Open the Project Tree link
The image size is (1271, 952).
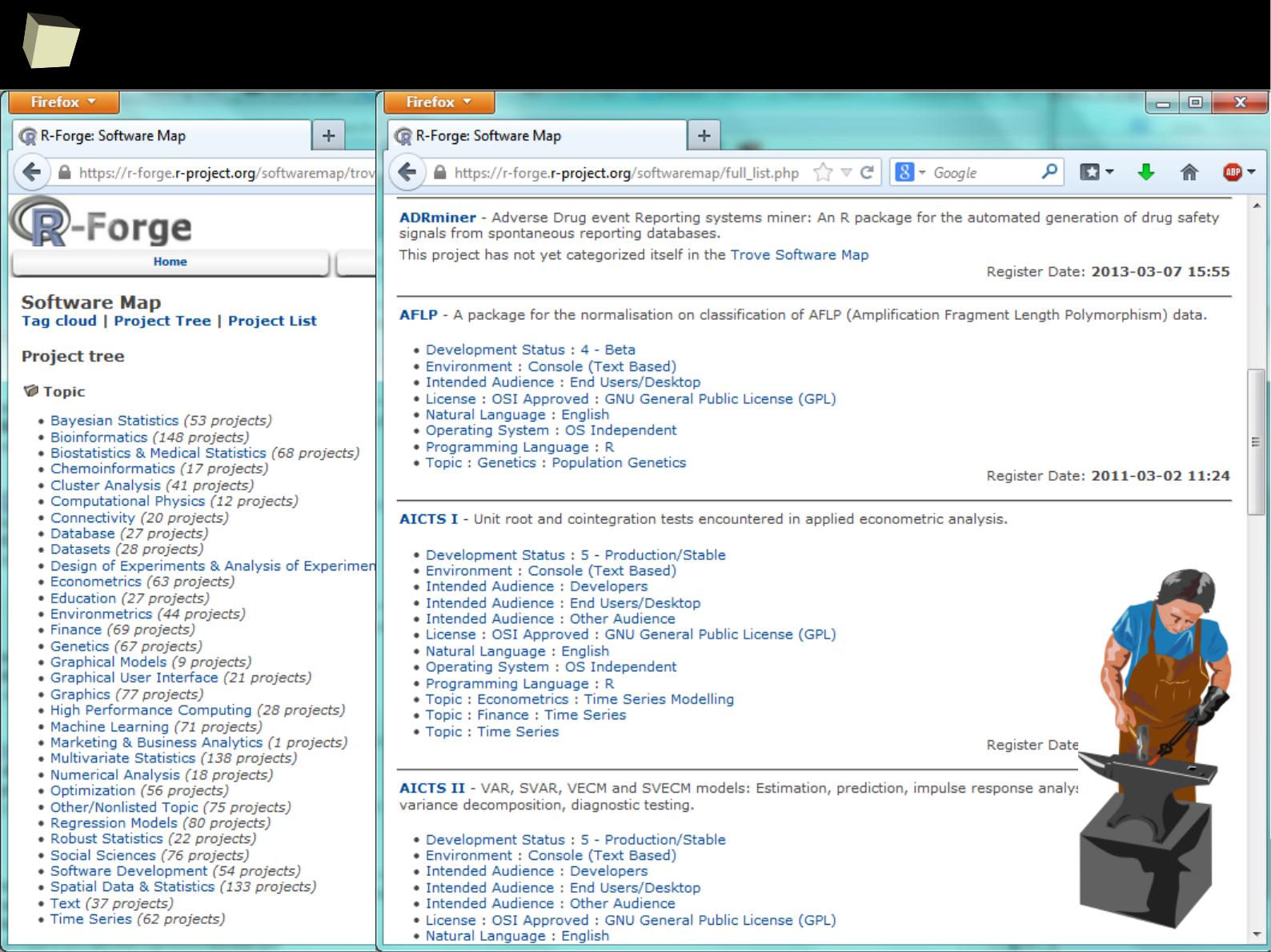tap(162, 321)
